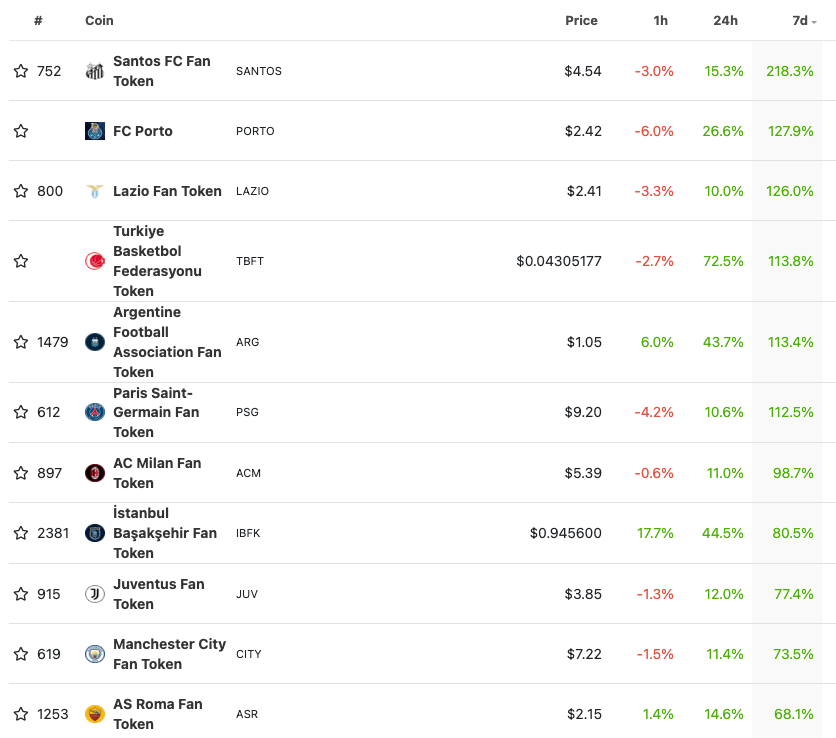Screen dimensions: 836x738
Task: Open the İstanbul Başakşehir Fan Token page
Action: pos(167,532)
